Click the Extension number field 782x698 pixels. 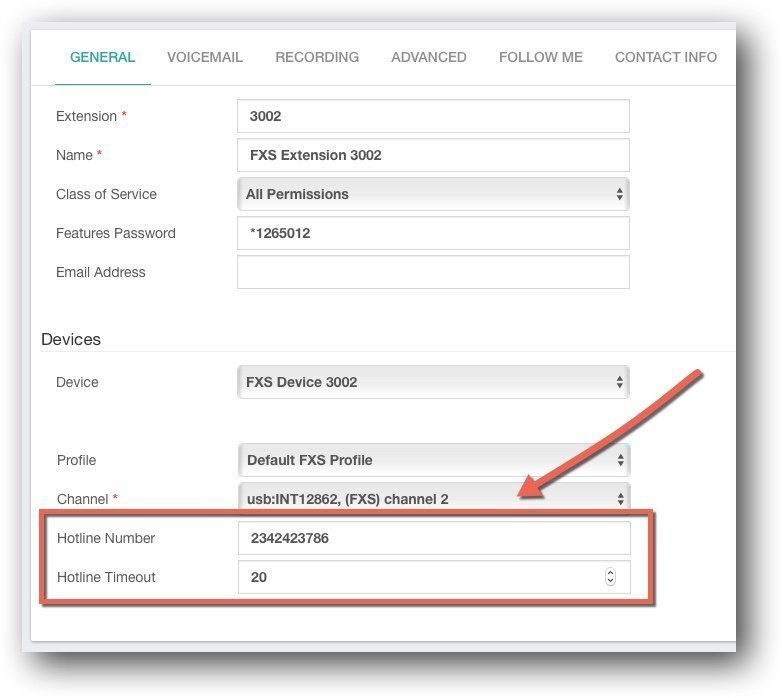tap(433, 116)
